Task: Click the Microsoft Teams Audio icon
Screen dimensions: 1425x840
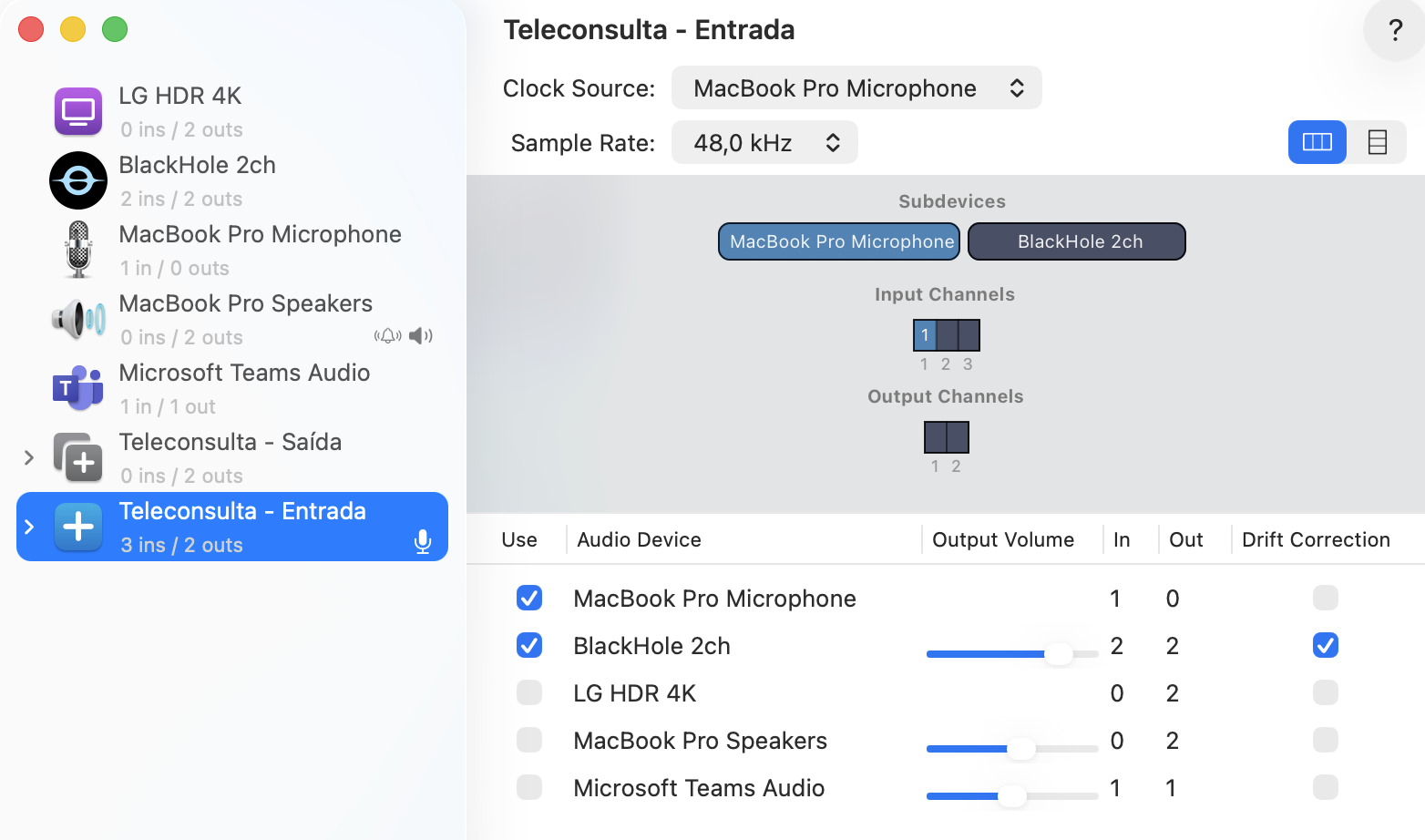Action: 78,388
